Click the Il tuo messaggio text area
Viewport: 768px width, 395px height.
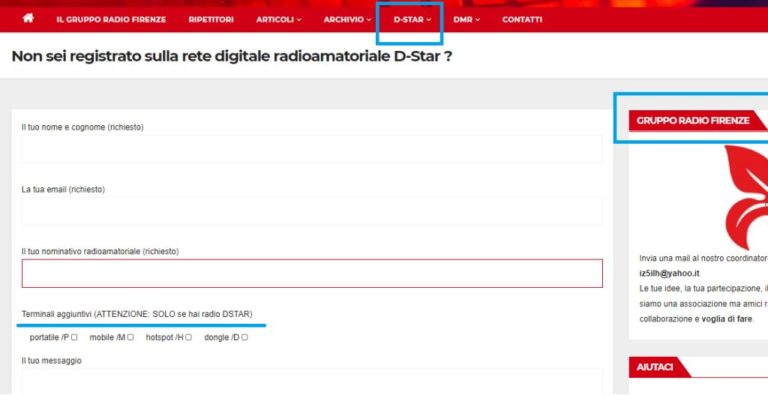[x=312, y=382]
